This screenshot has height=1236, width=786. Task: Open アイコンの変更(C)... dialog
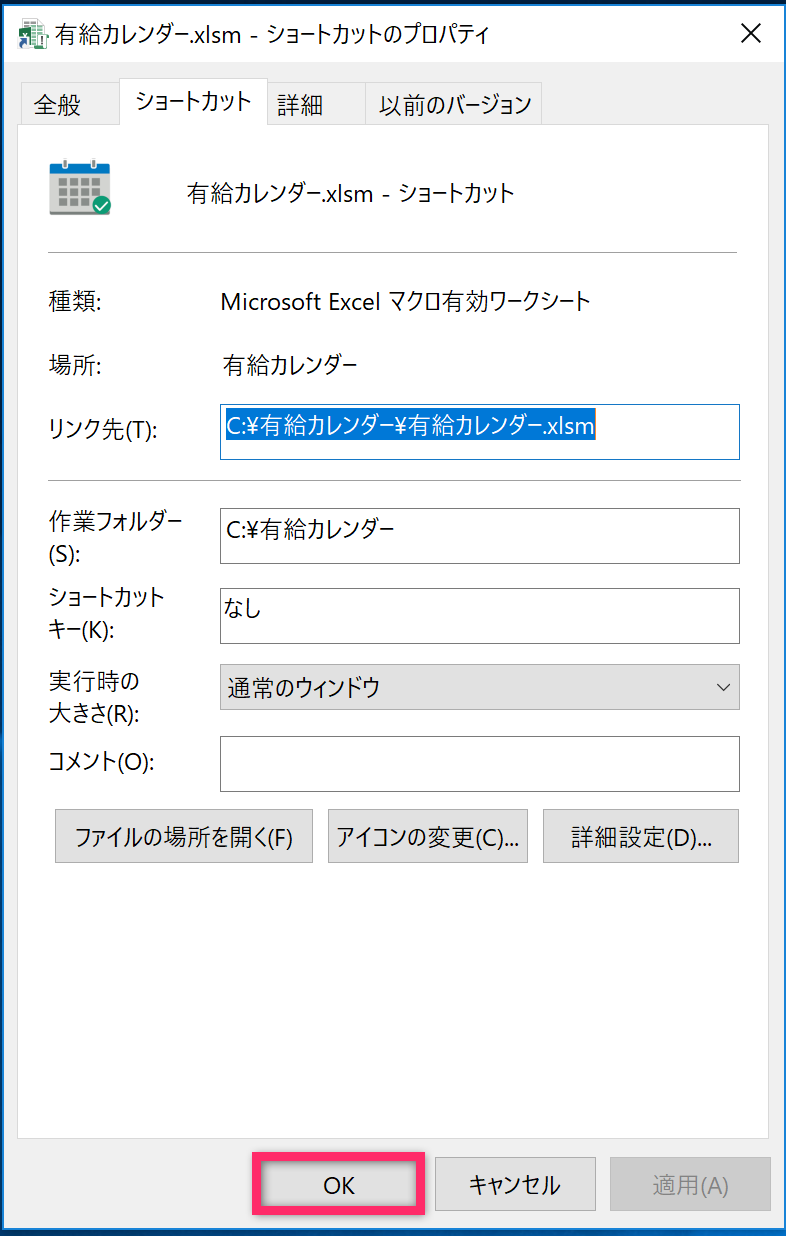point(427,836)
